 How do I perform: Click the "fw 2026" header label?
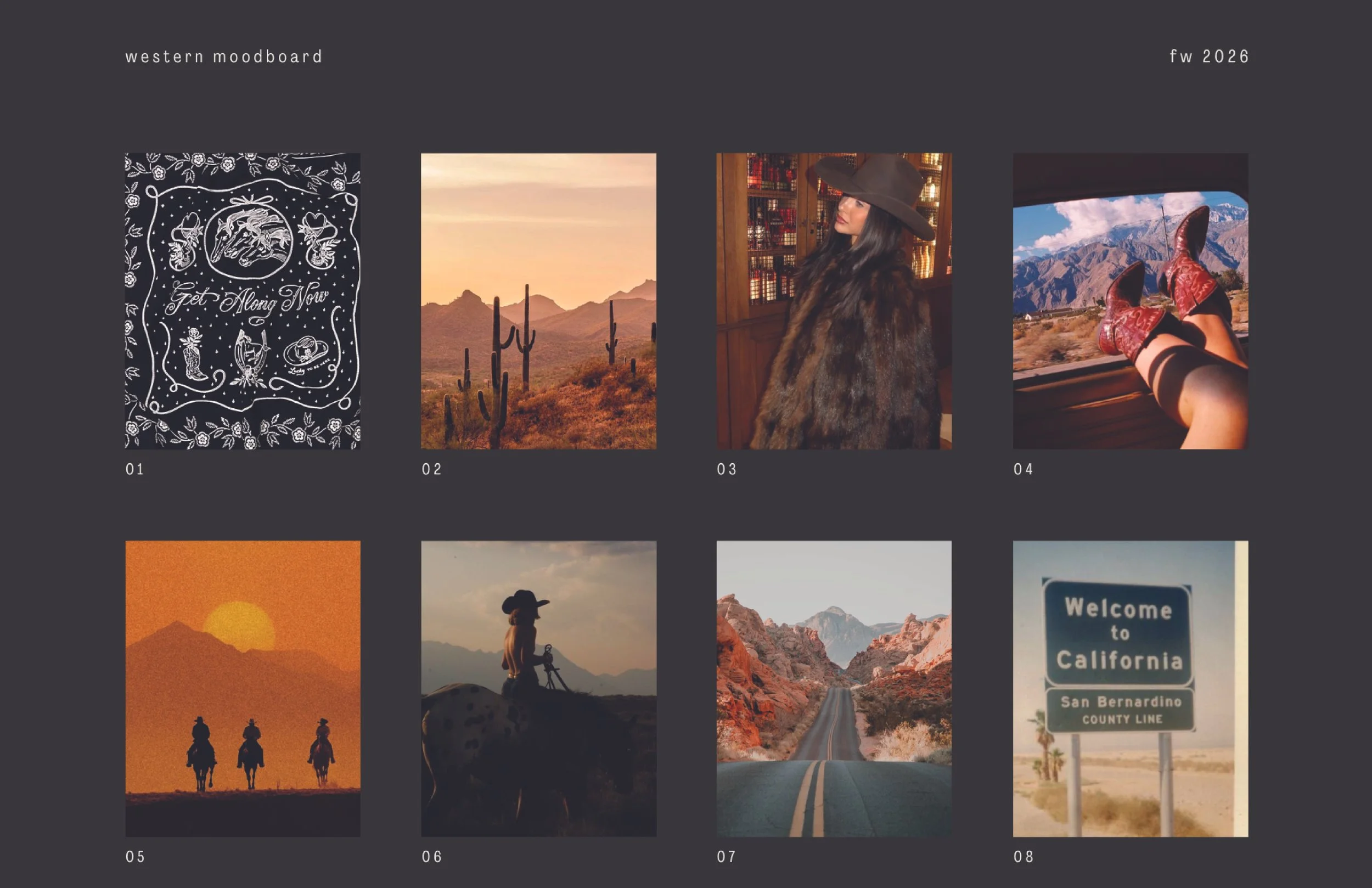coord(1209,57)
